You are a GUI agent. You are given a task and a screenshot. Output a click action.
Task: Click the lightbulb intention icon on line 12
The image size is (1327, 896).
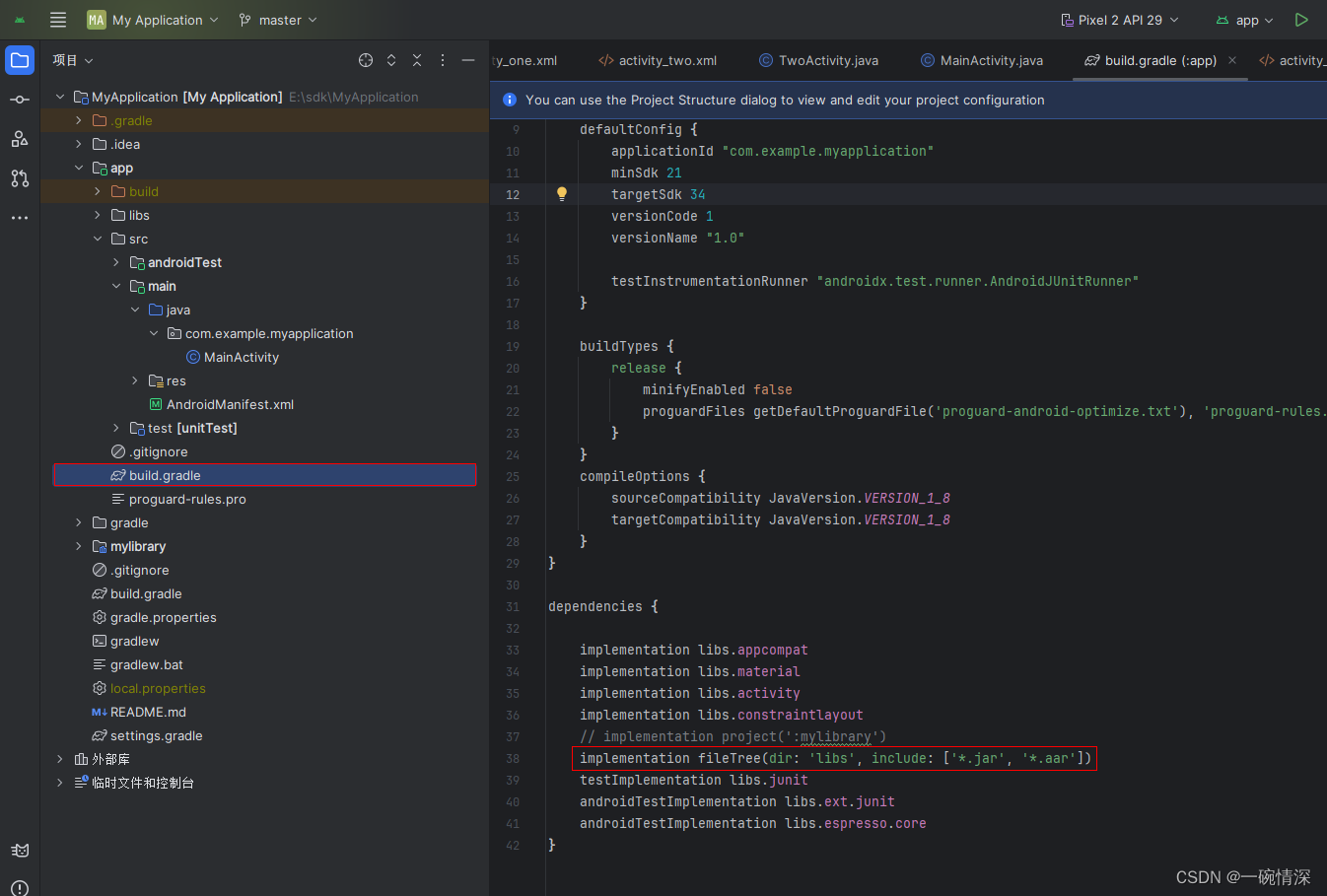click(x=562, y=194)
